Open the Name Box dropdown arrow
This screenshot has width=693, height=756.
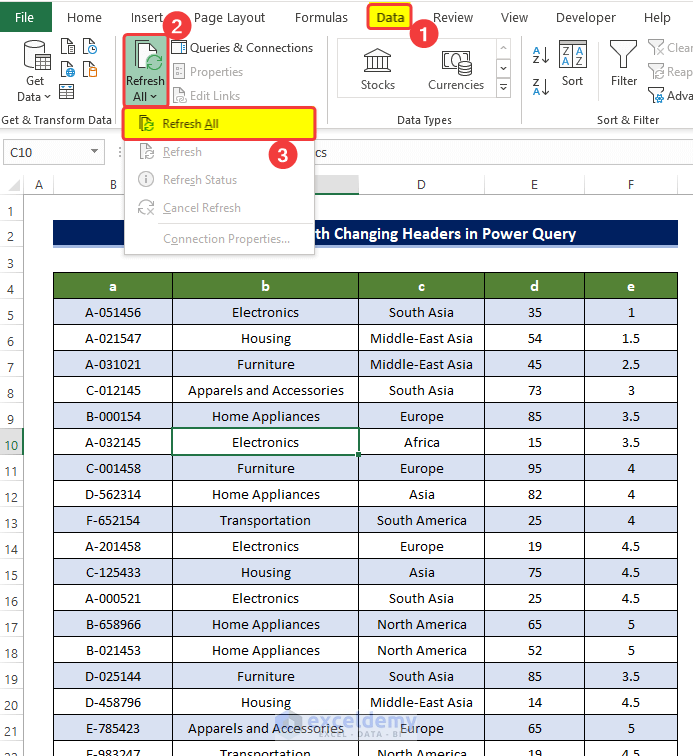(95, 151)
